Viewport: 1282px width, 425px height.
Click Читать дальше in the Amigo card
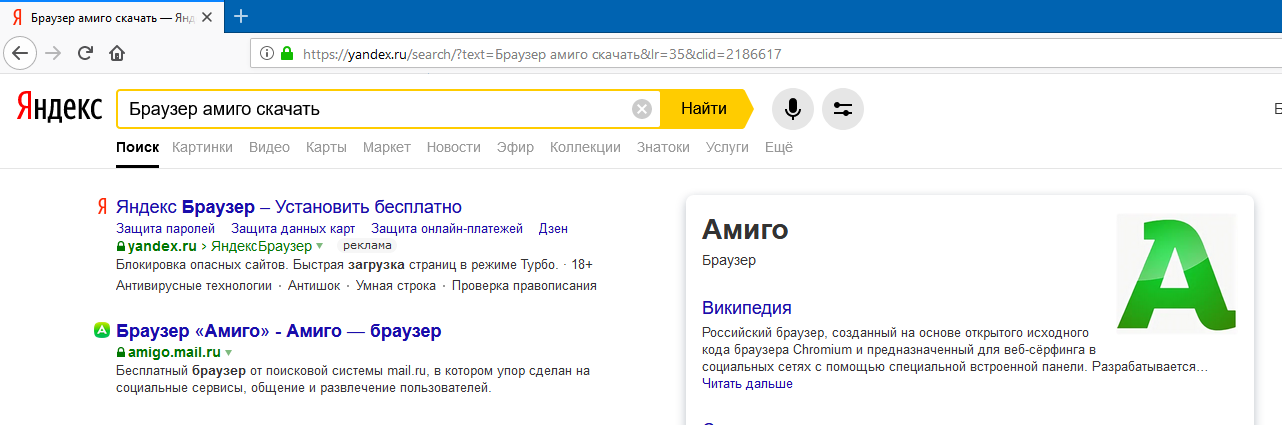click(x=747, y=383)
